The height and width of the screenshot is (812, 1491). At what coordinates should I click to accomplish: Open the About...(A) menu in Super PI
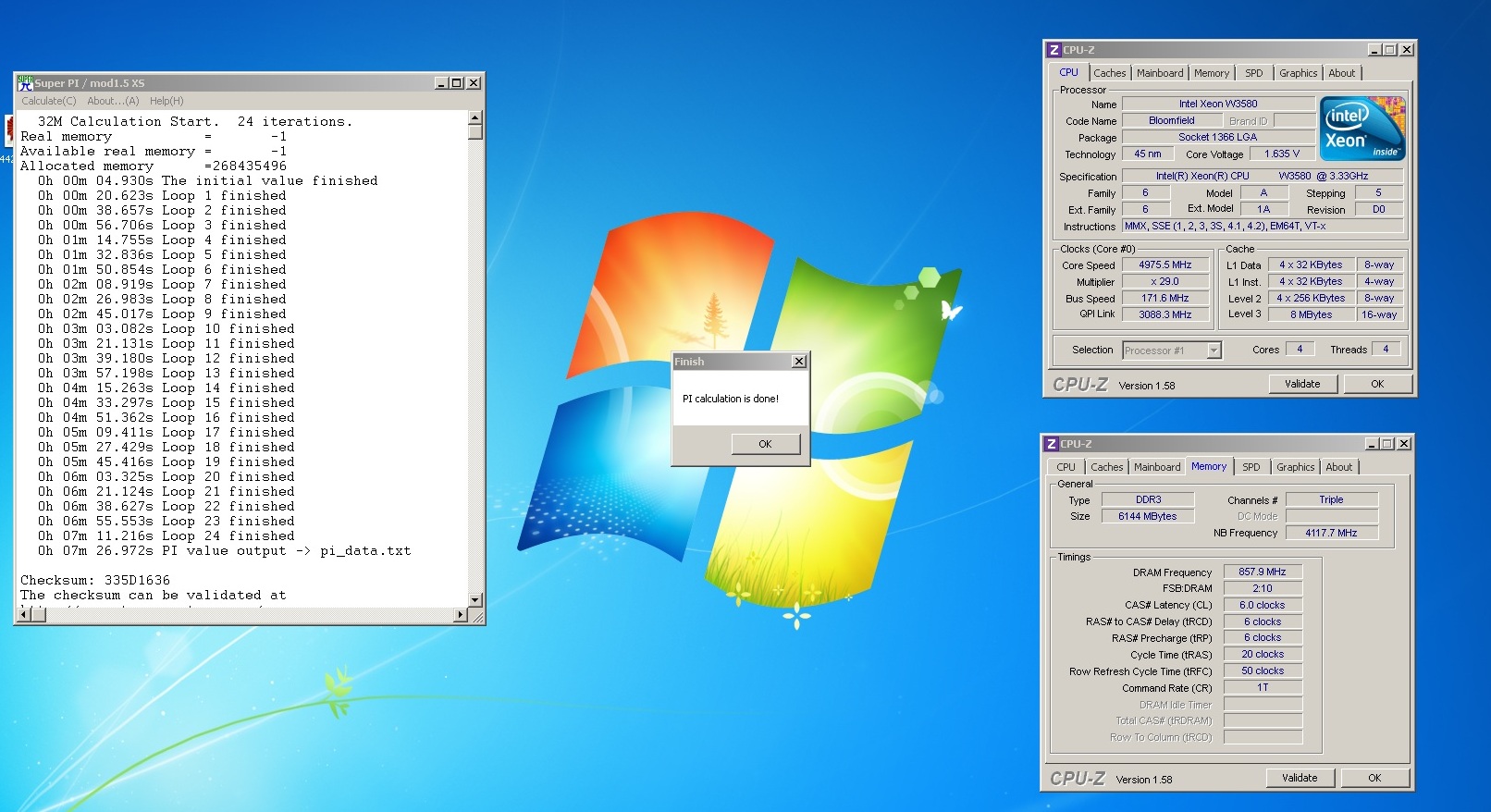point(113,101)
